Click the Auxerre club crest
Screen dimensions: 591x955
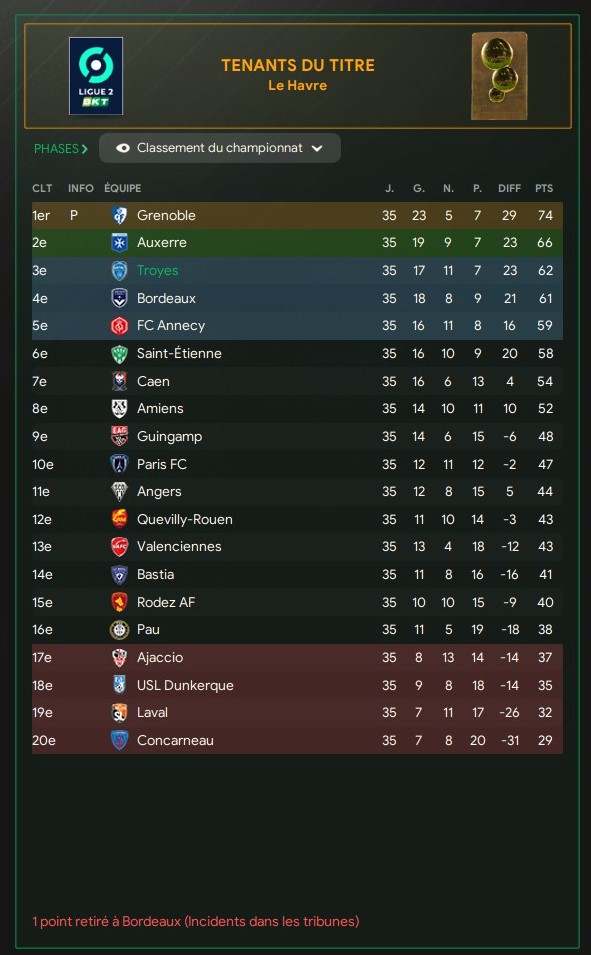119,242
